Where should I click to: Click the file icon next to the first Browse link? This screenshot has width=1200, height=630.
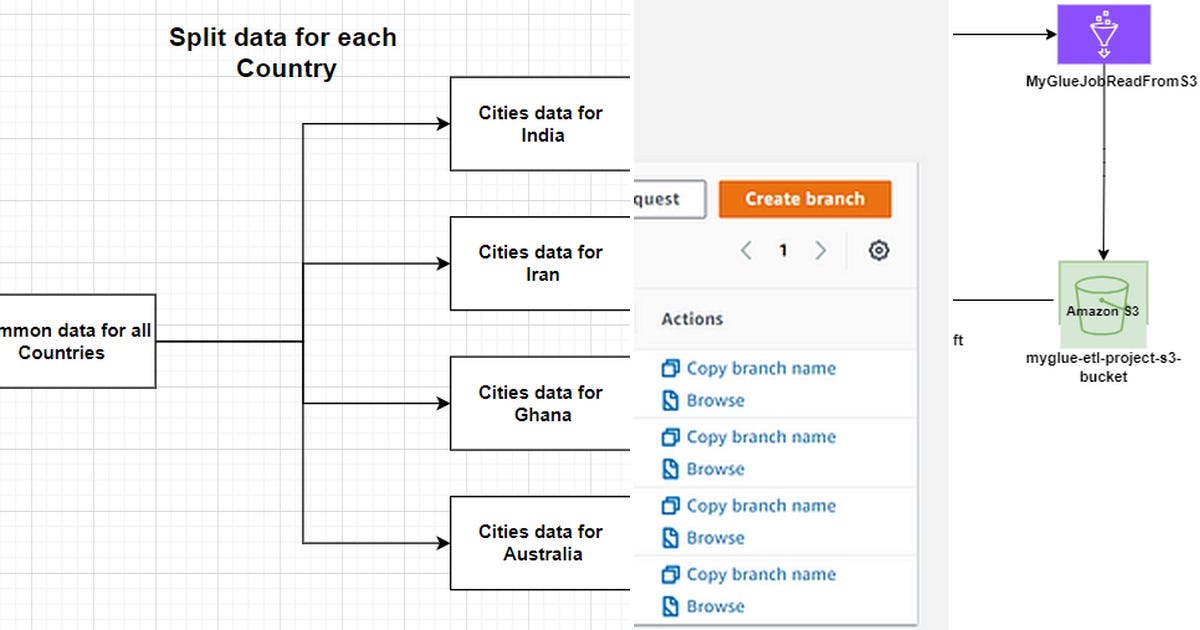coord(670,400)
